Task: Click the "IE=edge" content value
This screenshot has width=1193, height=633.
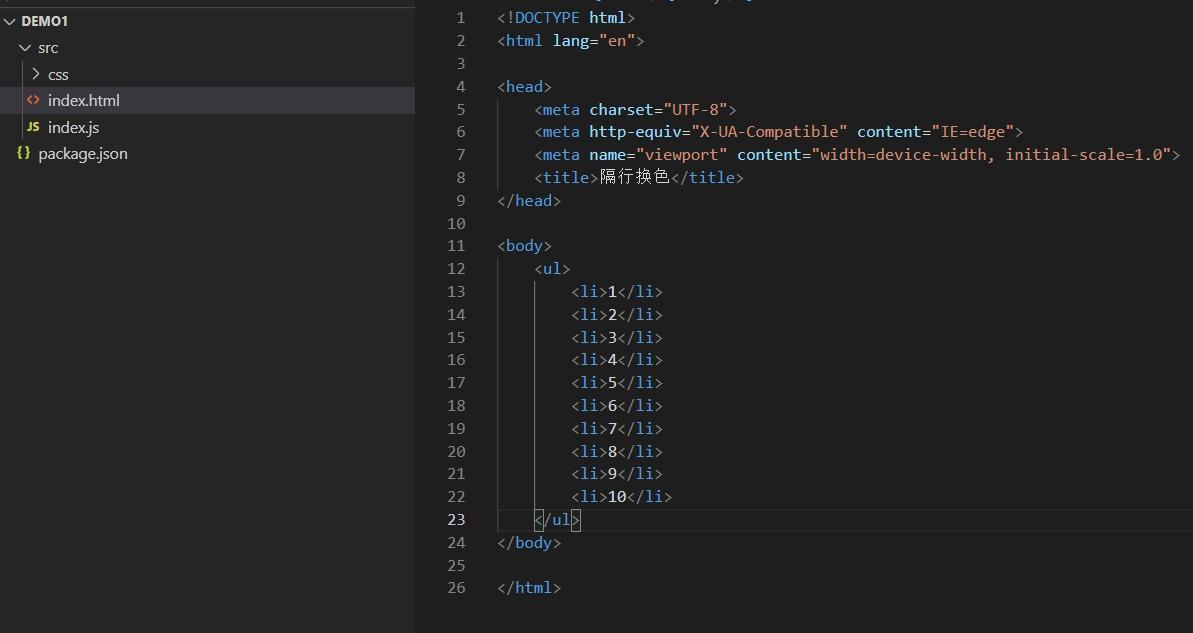Action: [972, 132]
